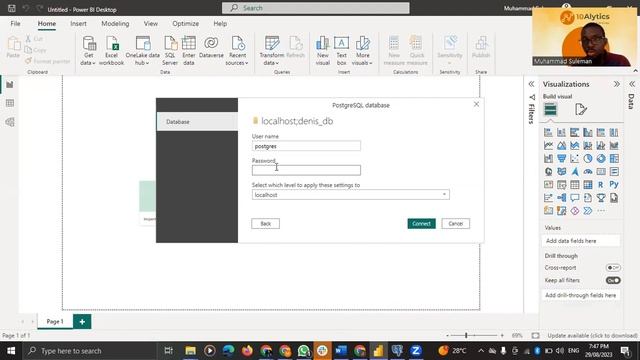640x360 pixels.
Task: Select the Pie chart visual
Action: tap(588, 158)
